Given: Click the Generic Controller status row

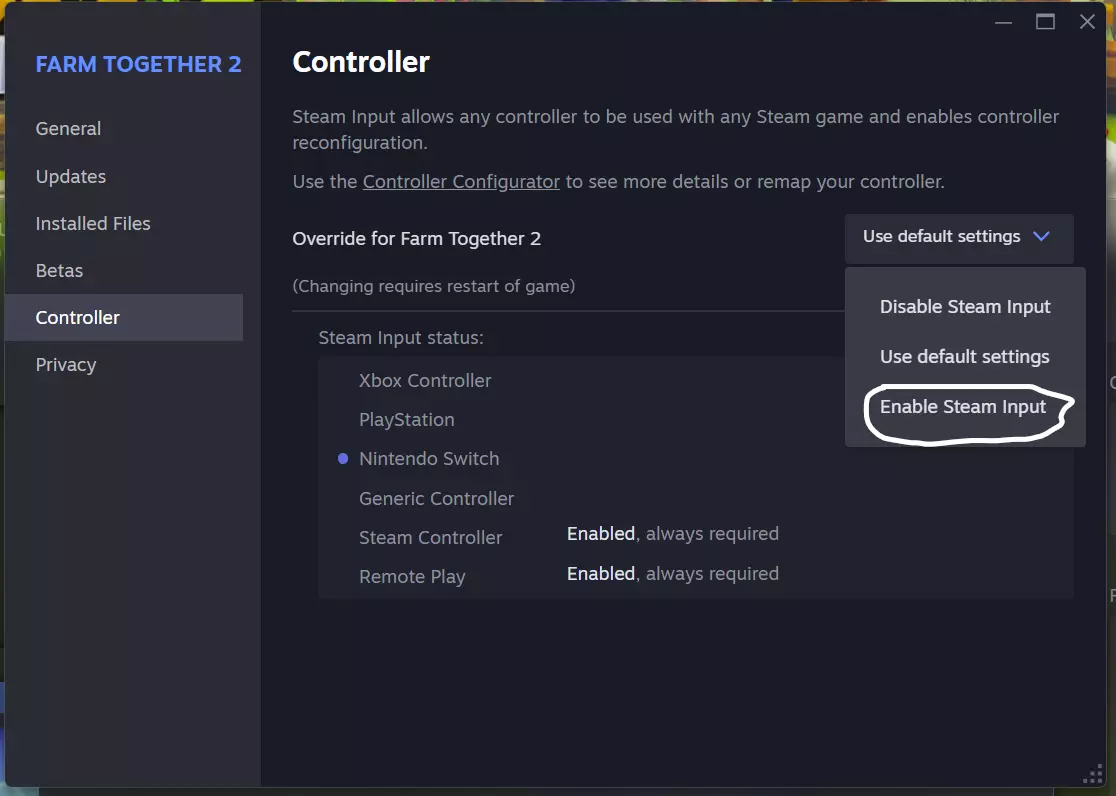Looking at the screenshot, I should [x=436, y=499].
